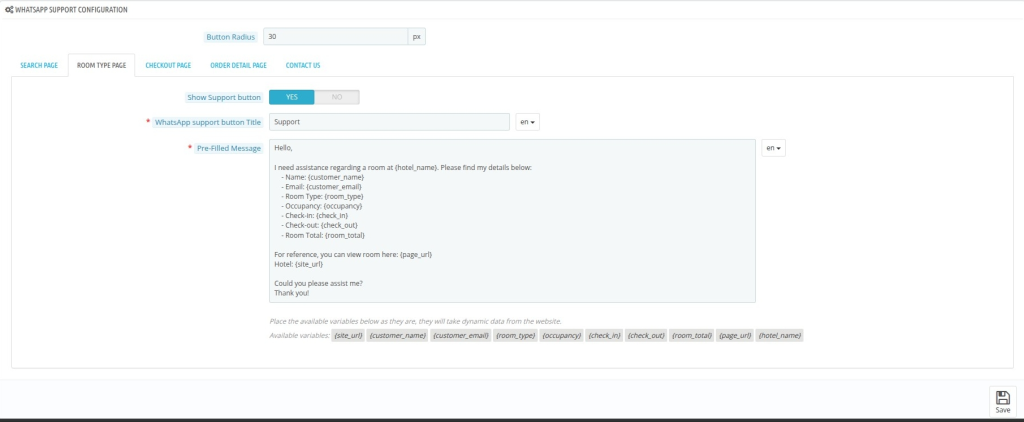Click the {customer_email} variable tag
Viewport: 1024px width, 422px height.
click(461, 336)
